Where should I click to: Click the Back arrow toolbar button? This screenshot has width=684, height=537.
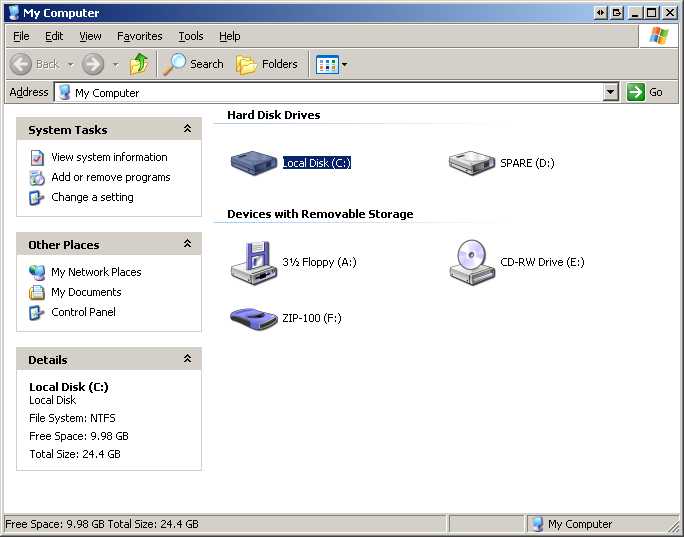tap(21, 64)
